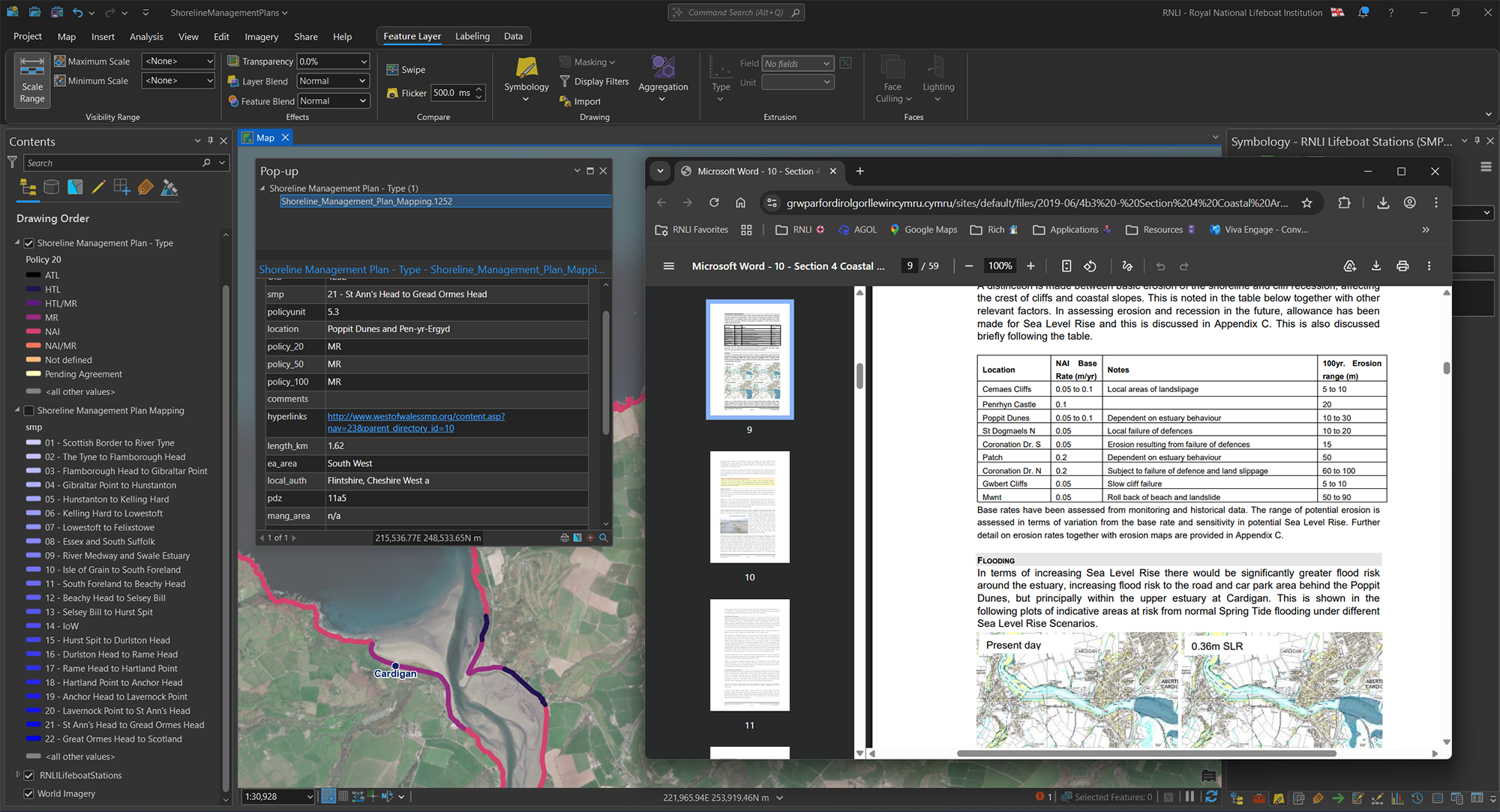Open the Symbology tool in ribbon
Viewport: 1500px width, 812px height.
click(526, 78)
